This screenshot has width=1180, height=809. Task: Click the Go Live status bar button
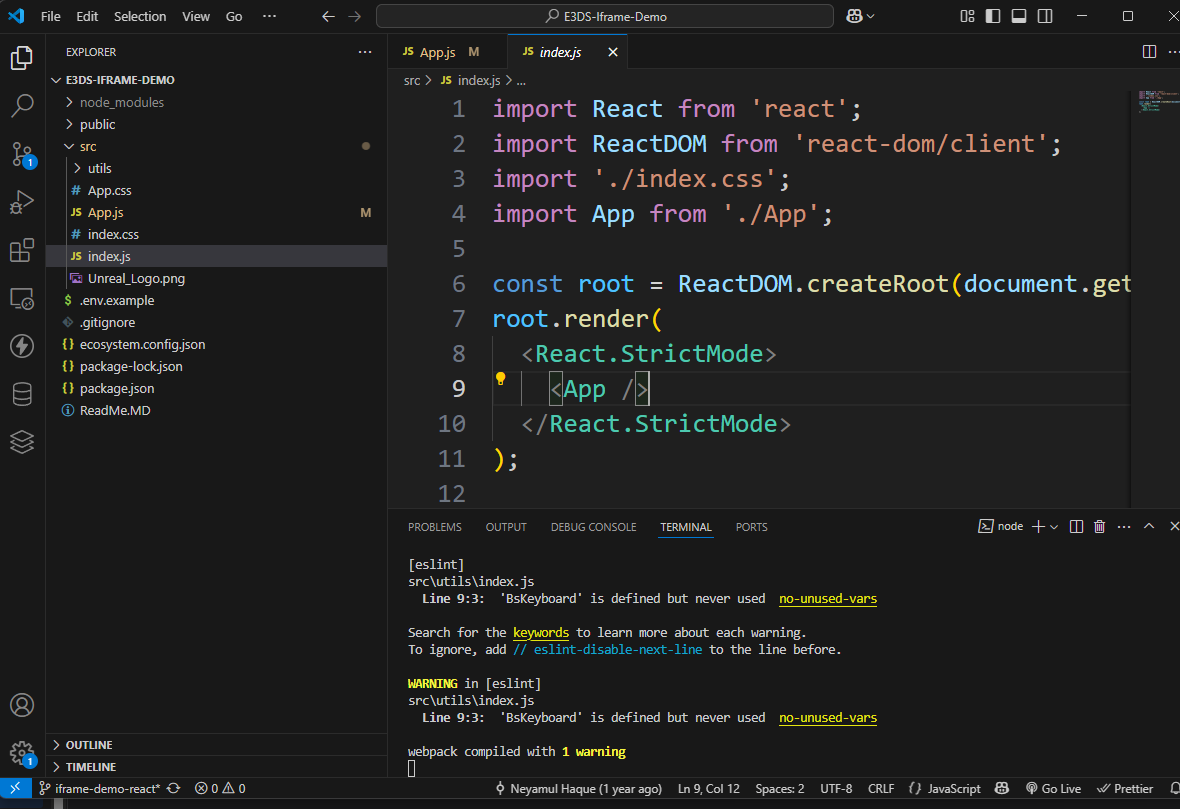(x=1053, y=788)
